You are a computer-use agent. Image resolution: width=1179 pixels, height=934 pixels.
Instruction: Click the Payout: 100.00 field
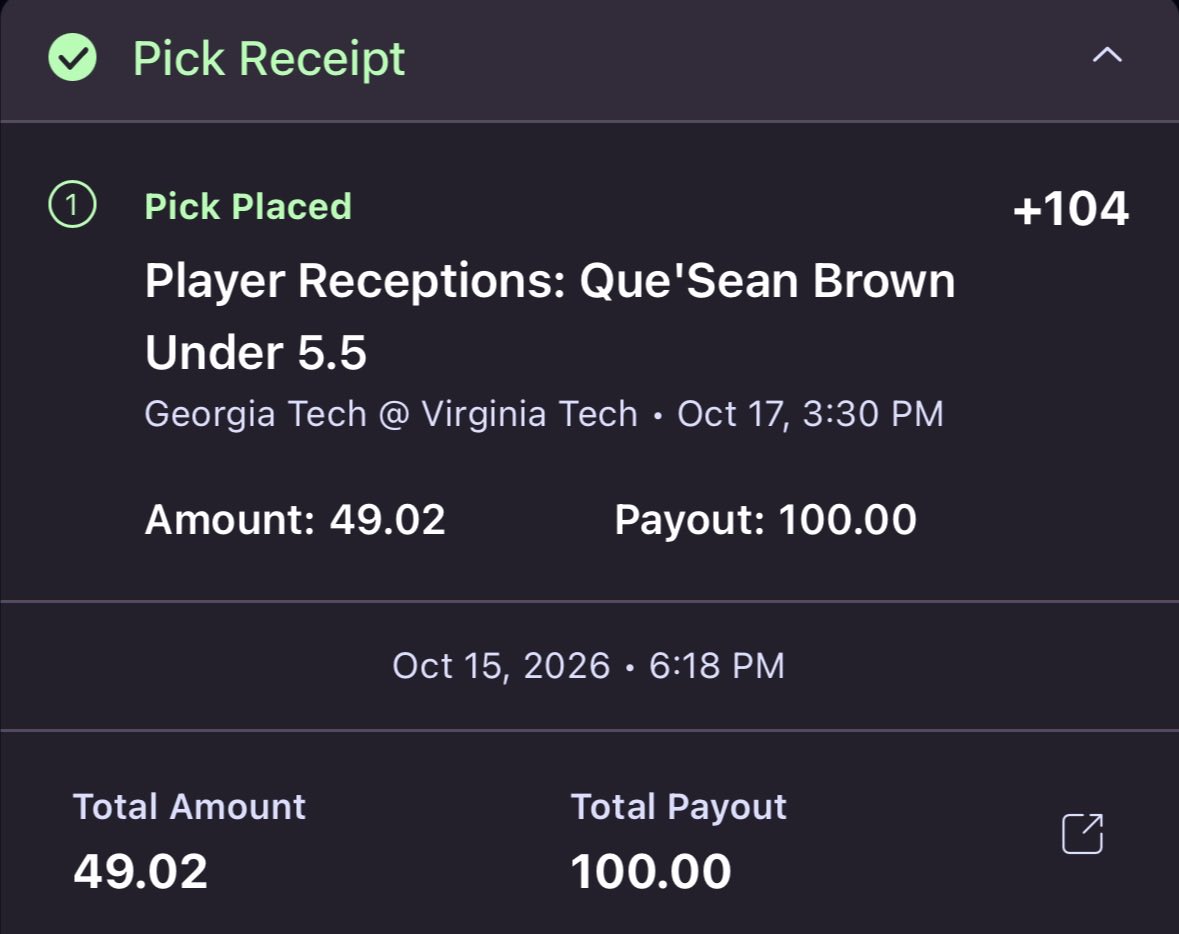(x=765, y=520)
